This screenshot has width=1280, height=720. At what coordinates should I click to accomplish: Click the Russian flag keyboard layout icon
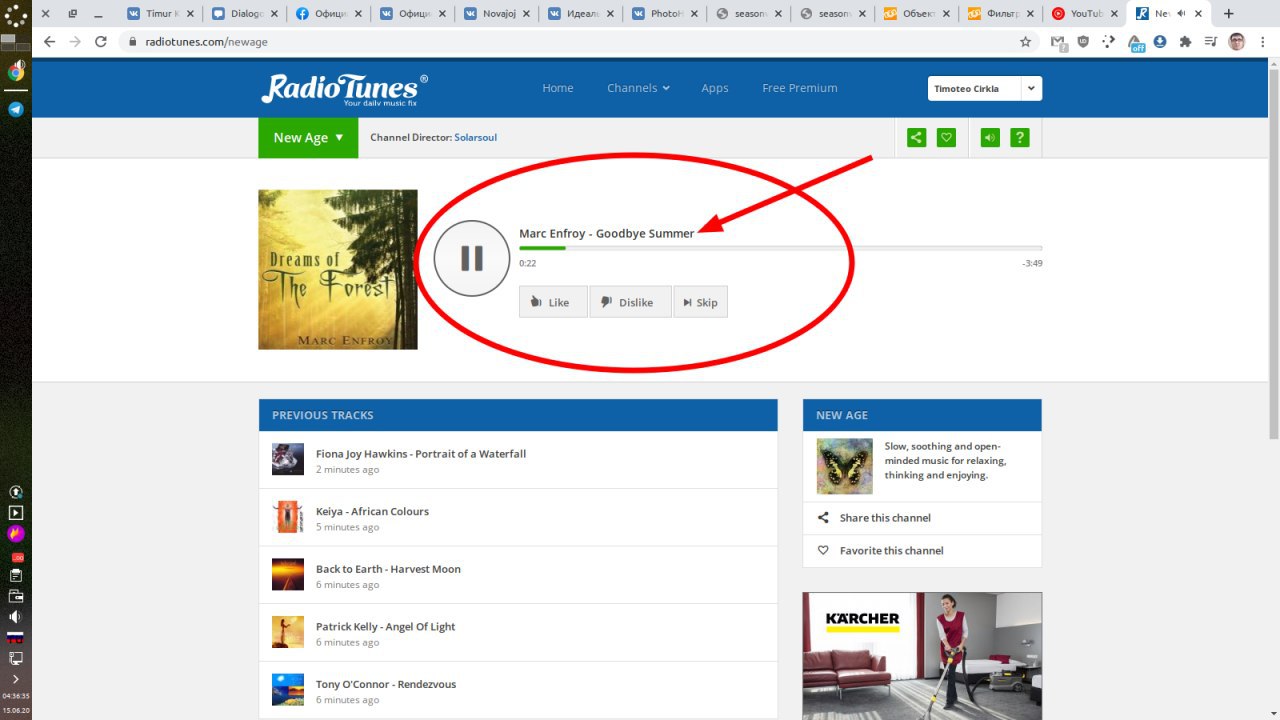click(15, 637)
